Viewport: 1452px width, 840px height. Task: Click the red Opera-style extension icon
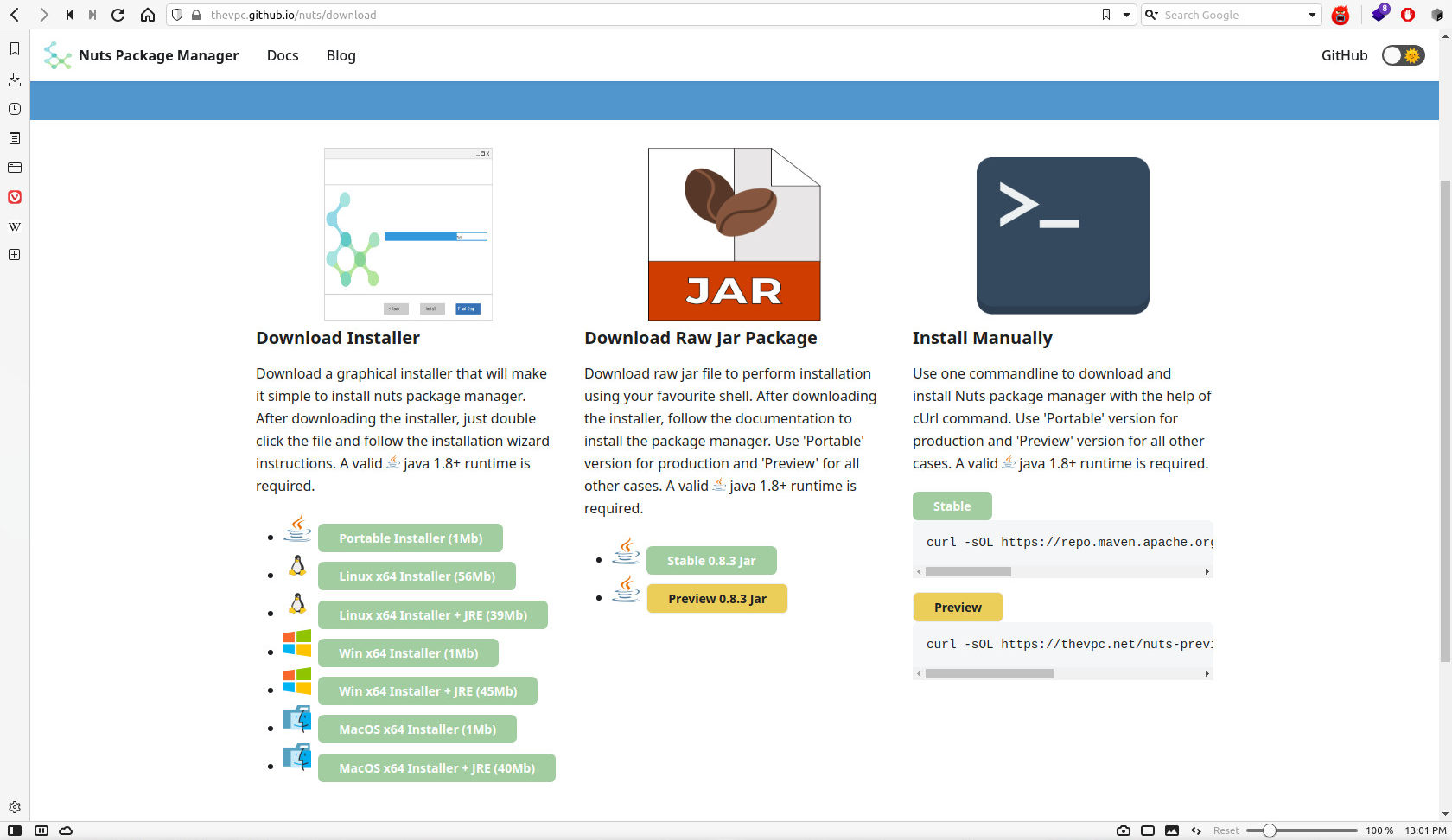coord(1408,15)
